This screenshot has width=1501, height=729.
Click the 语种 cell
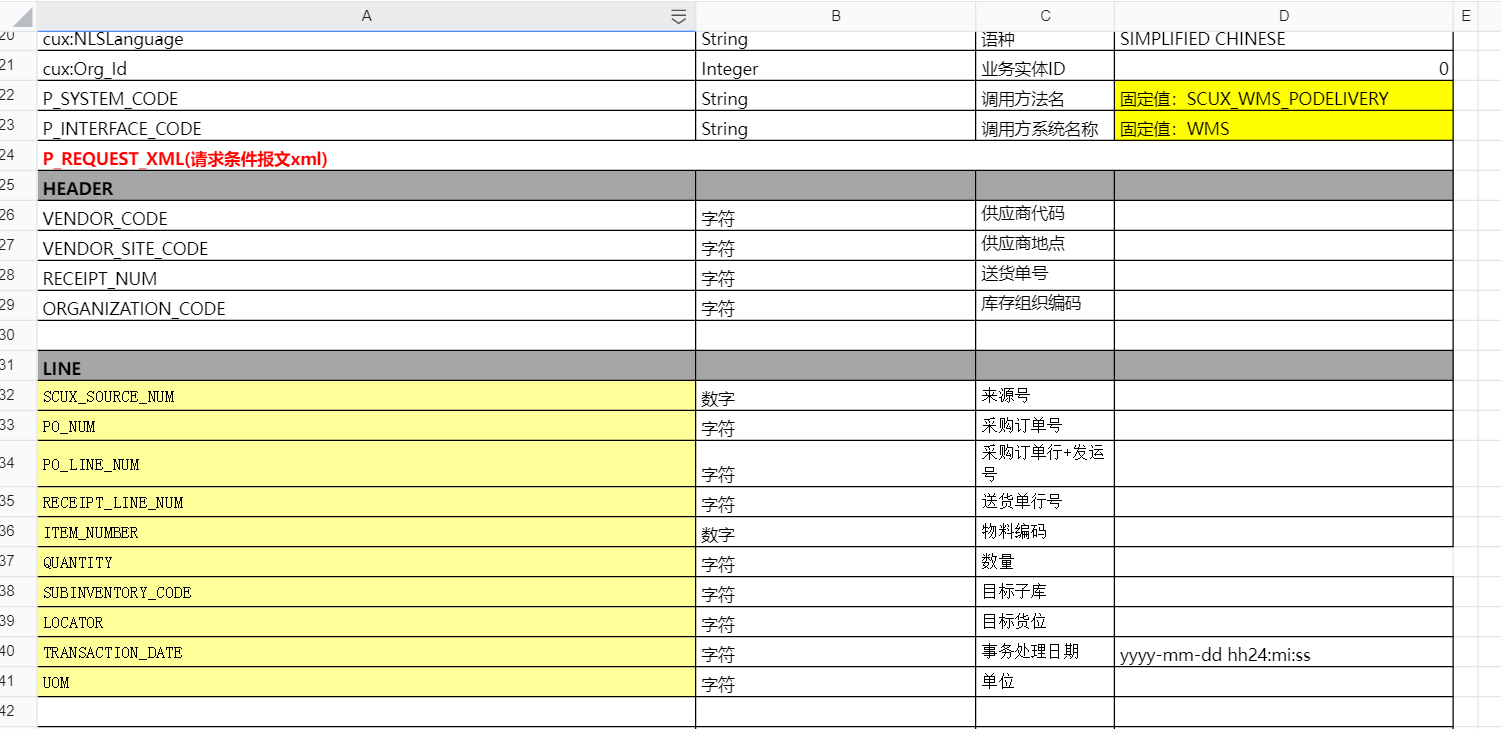(1045, 40)
